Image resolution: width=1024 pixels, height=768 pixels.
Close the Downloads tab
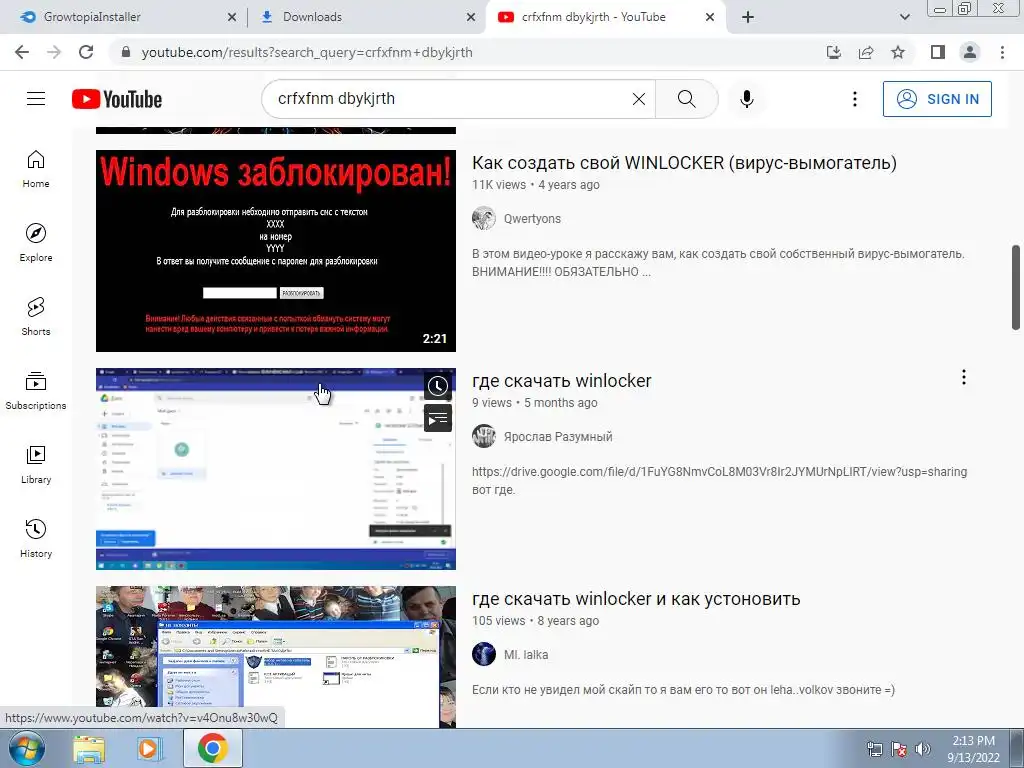[471, 18]
